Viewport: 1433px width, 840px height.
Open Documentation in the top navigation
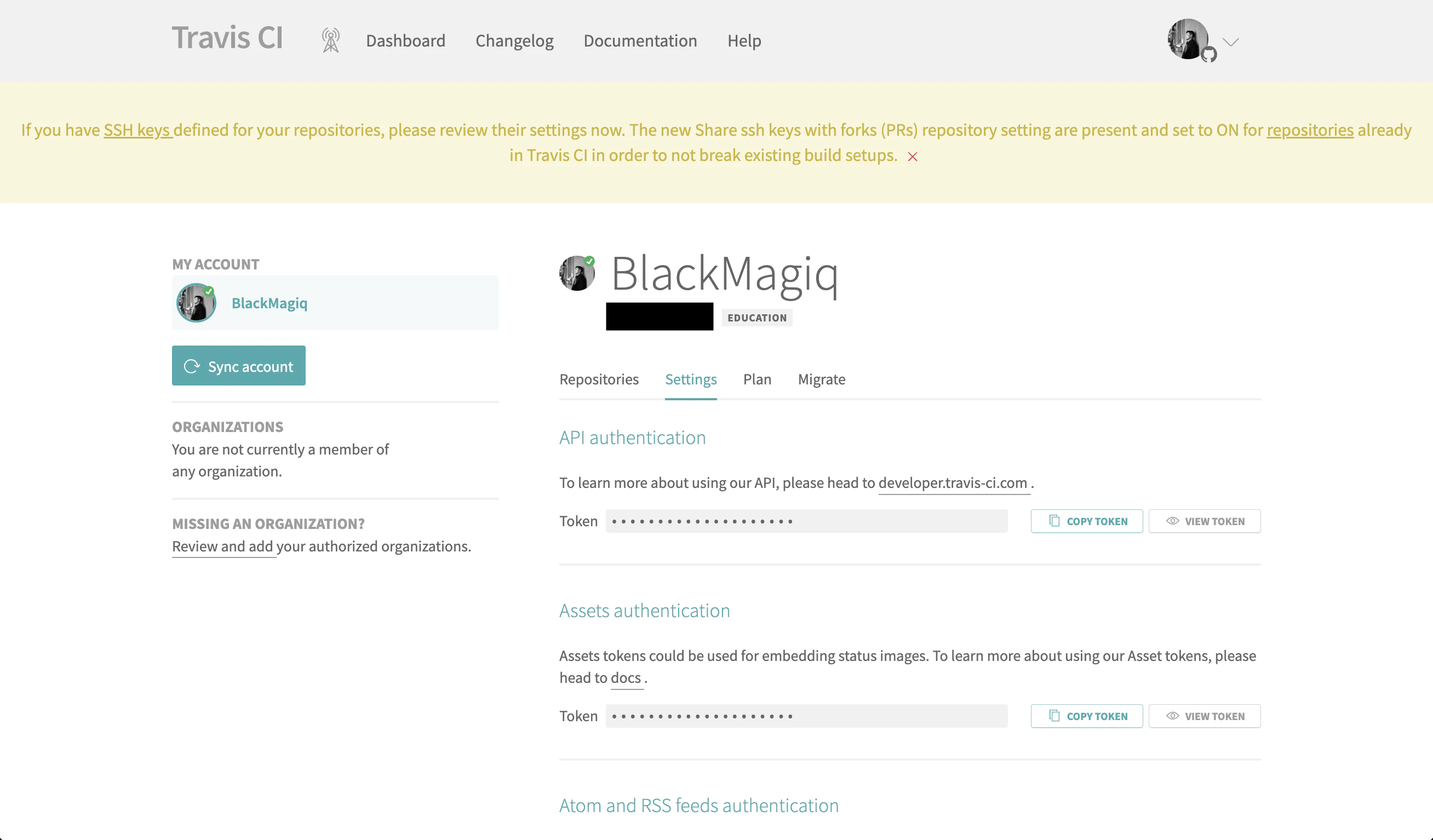click(640, 41)
